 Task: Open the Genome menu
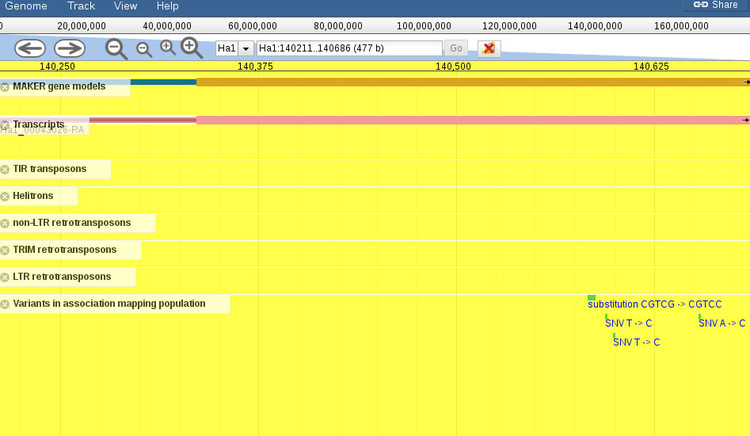coord(26,6)
